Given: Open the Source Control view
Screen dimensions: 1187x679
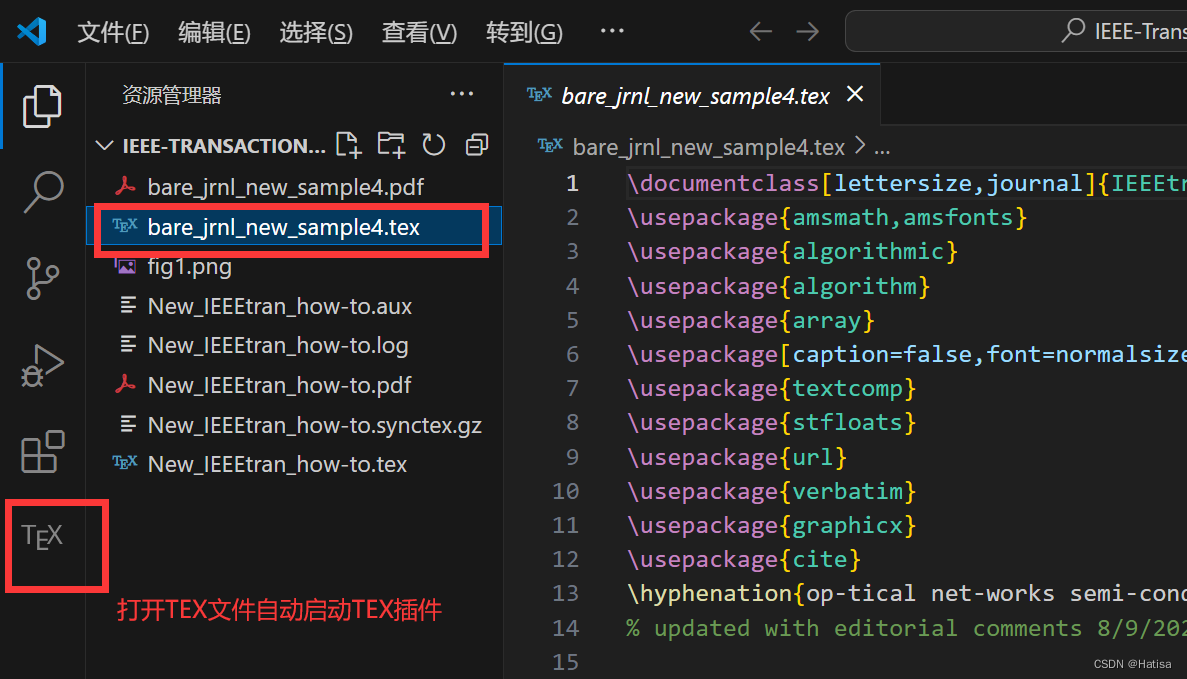Looking at the screenshot, I should (41, 279).
